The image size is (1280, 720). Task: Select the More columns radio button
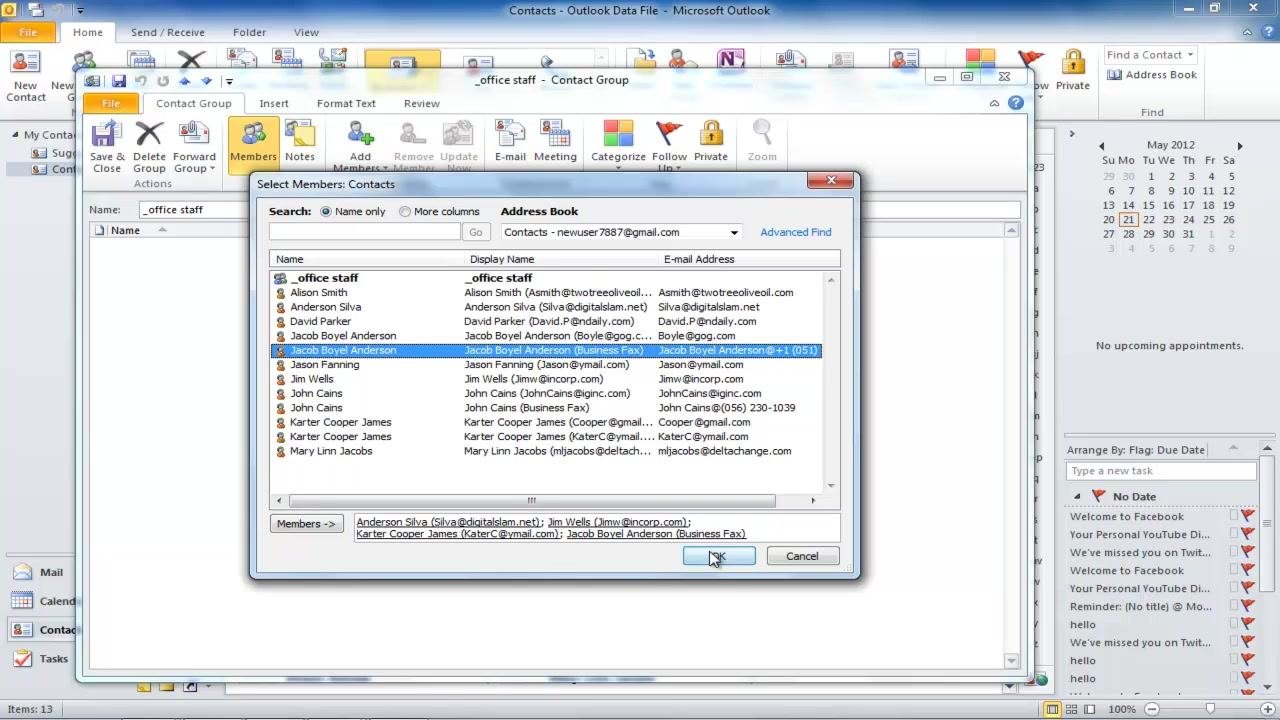(404, 212)
